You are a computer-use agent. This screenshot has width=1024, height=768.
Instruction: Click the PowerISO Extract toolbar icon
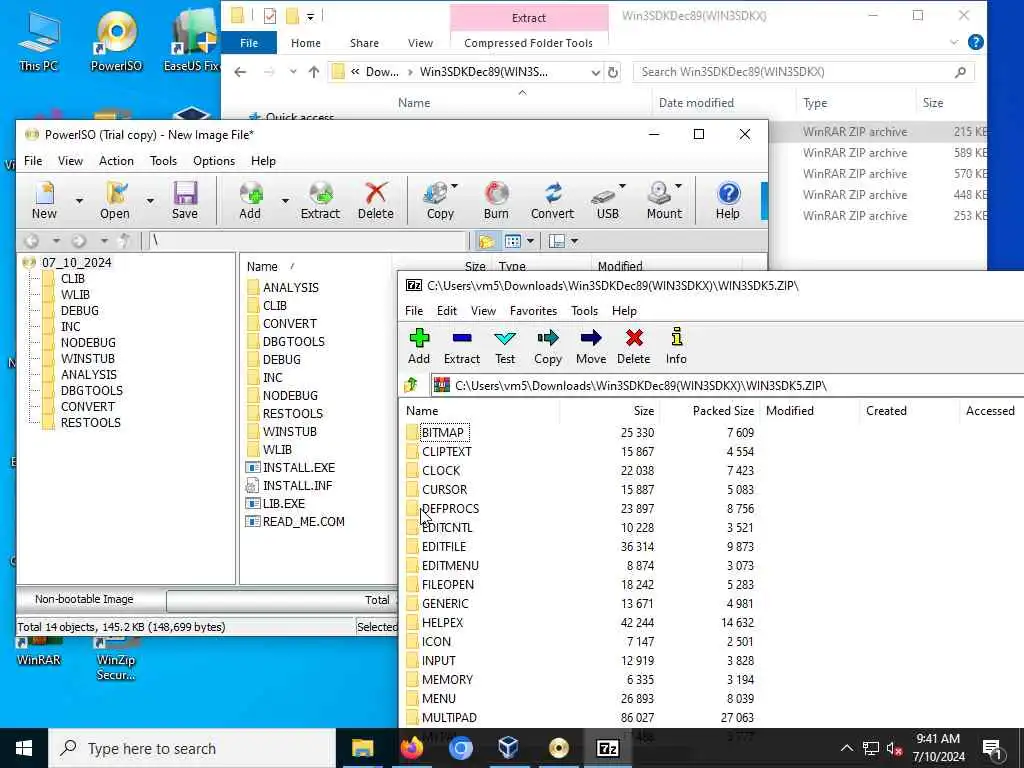coord(320,200)
